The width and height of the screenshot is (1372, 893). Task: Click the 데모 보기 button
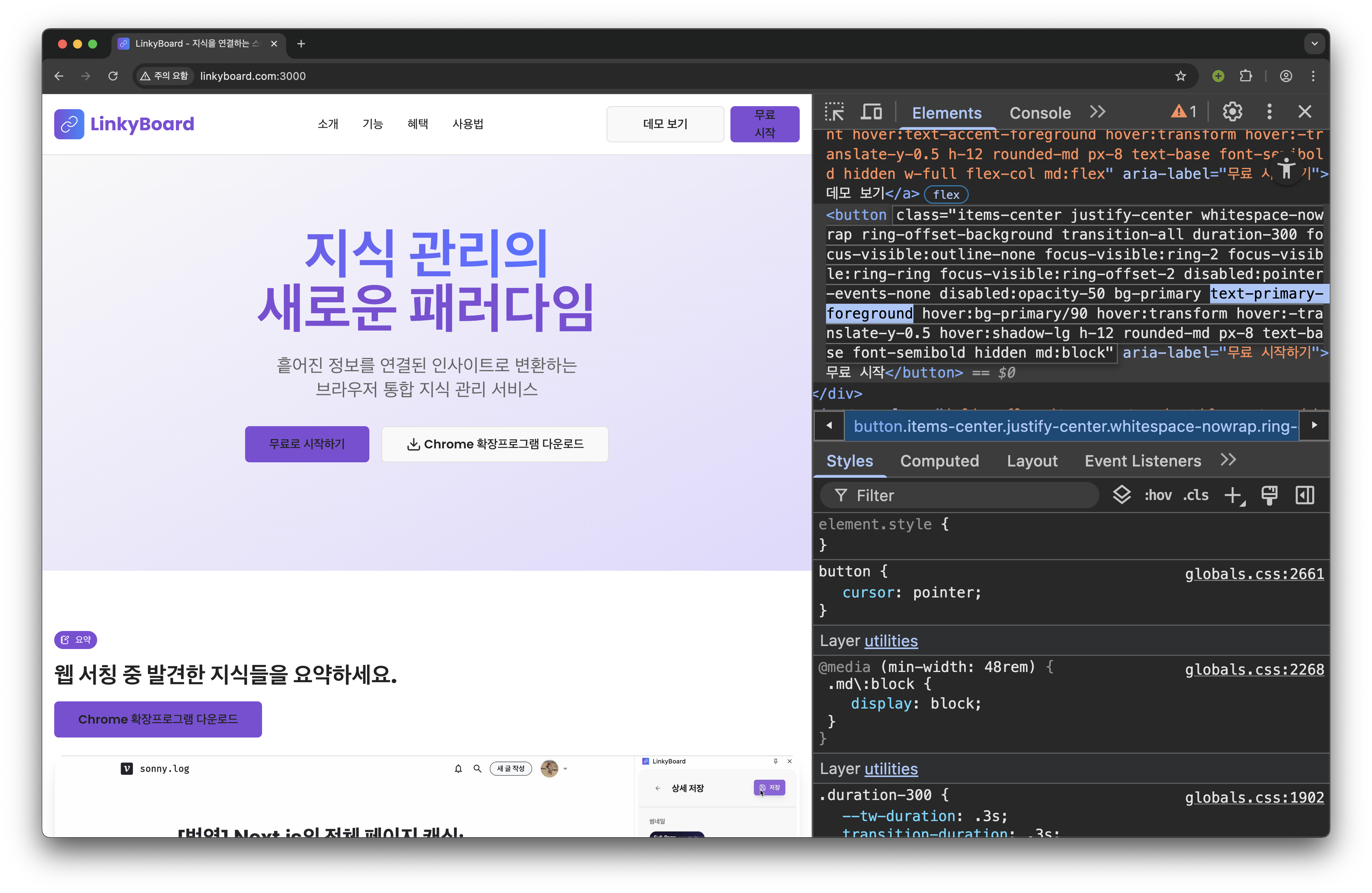pyautogui.click(x=665, y=124)
